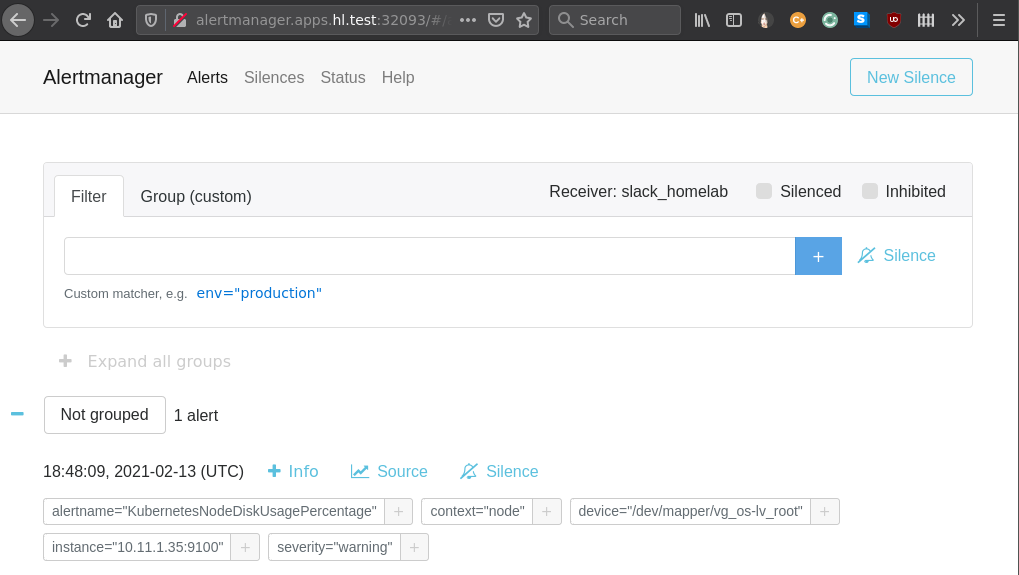1019x575 pixels.
Task: Click Silence next to filter input
Action: click(897, 255)
